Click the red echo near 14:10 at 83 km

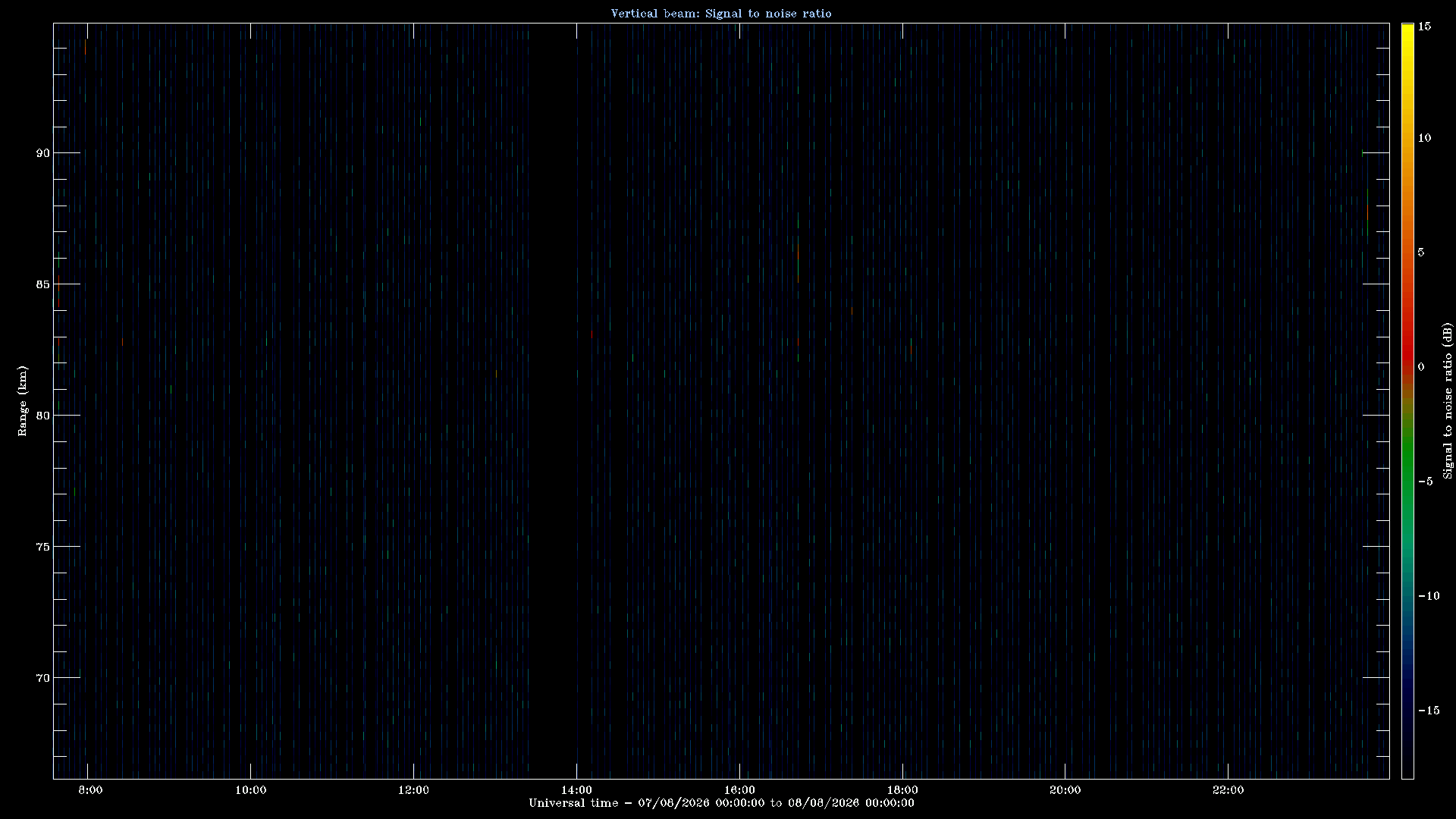point(591,334)
